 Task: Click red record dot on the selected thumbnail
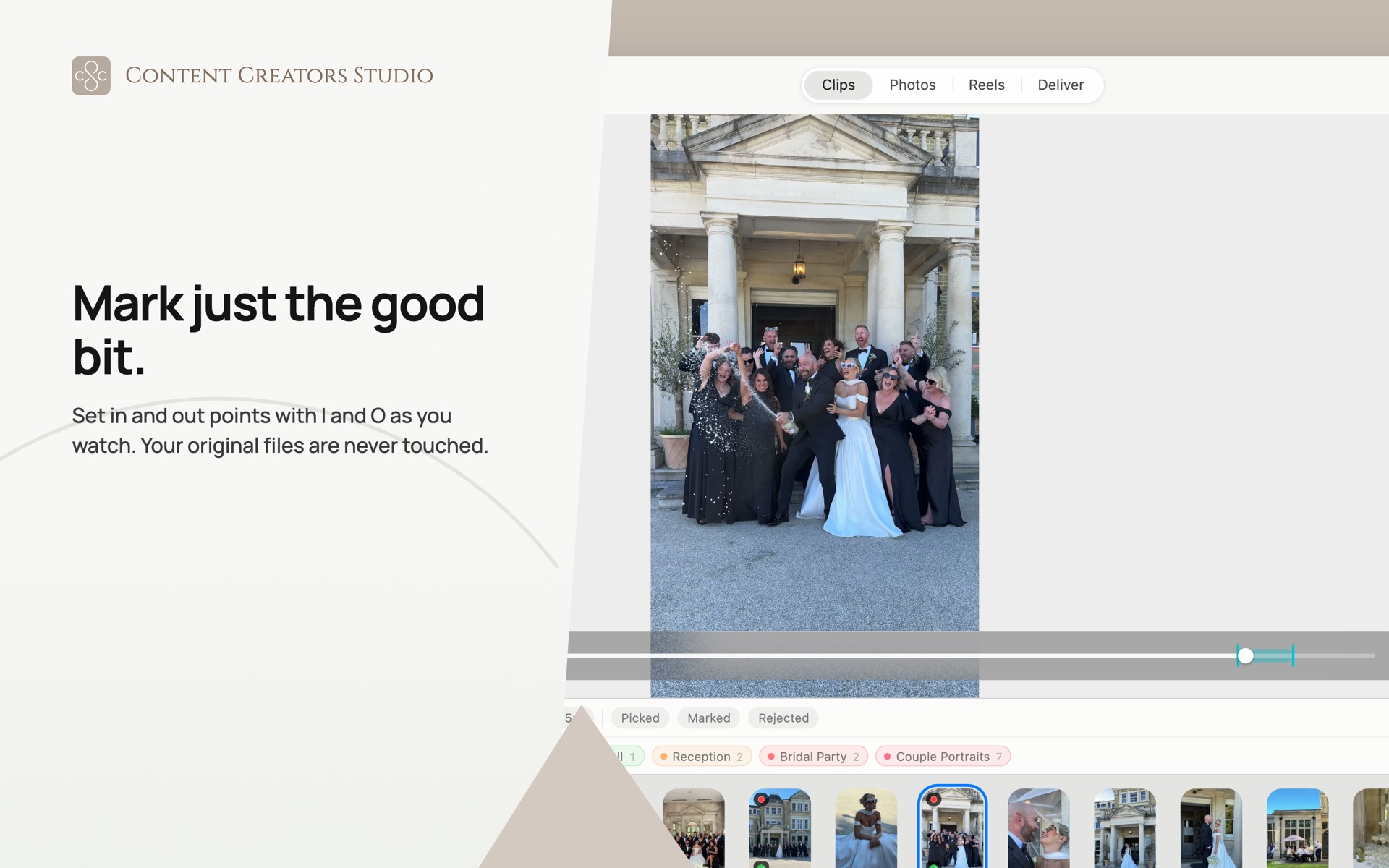tap(934, 800)
